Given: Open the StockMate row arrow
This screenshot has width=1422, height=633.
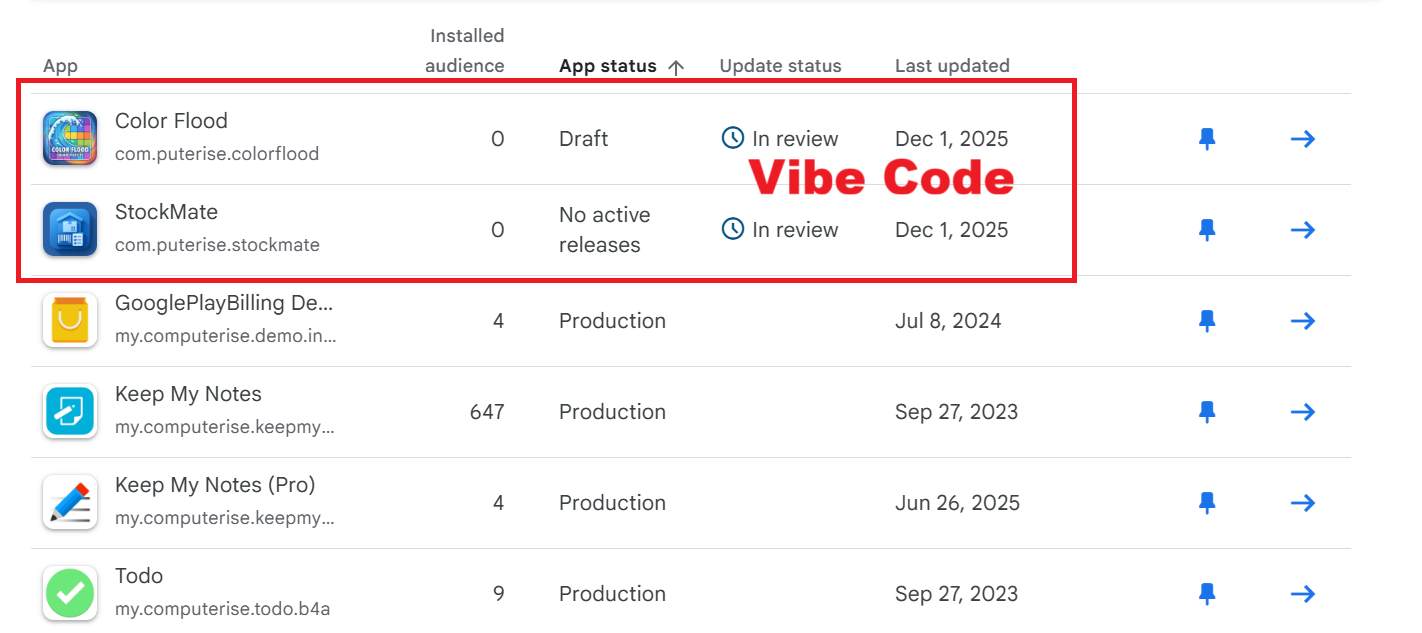Looking at the screenshot, I should [1302, 230].
